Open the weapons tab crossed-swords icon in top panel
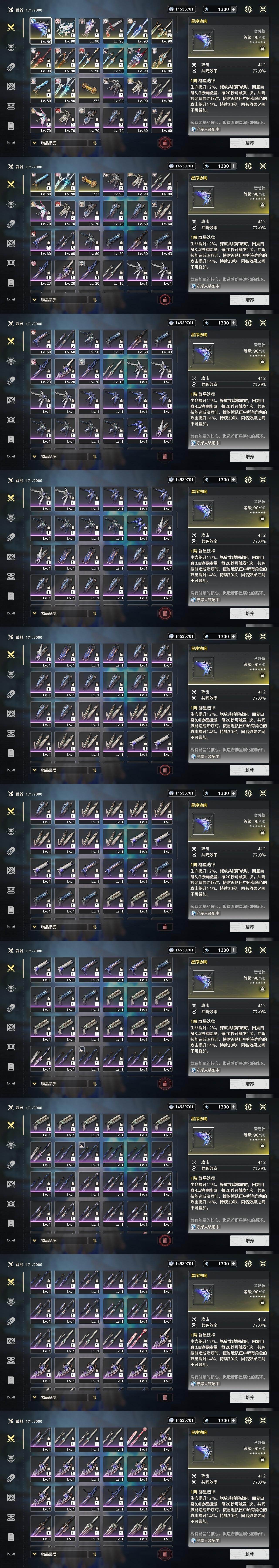Viewport: 279px width, 1568px height. [10, 28]
